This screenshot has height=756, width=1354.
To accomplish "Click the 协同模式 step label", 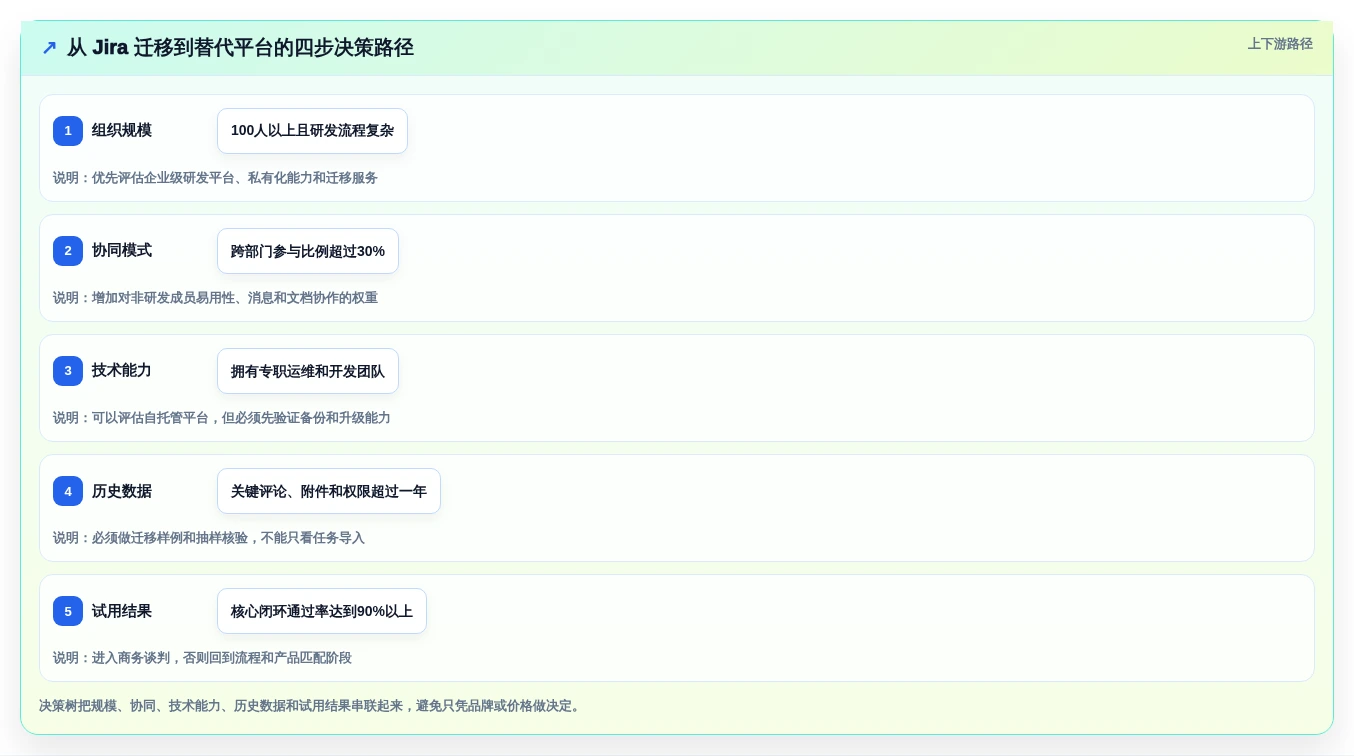I will pyautogui.click(x=122, y=250).
